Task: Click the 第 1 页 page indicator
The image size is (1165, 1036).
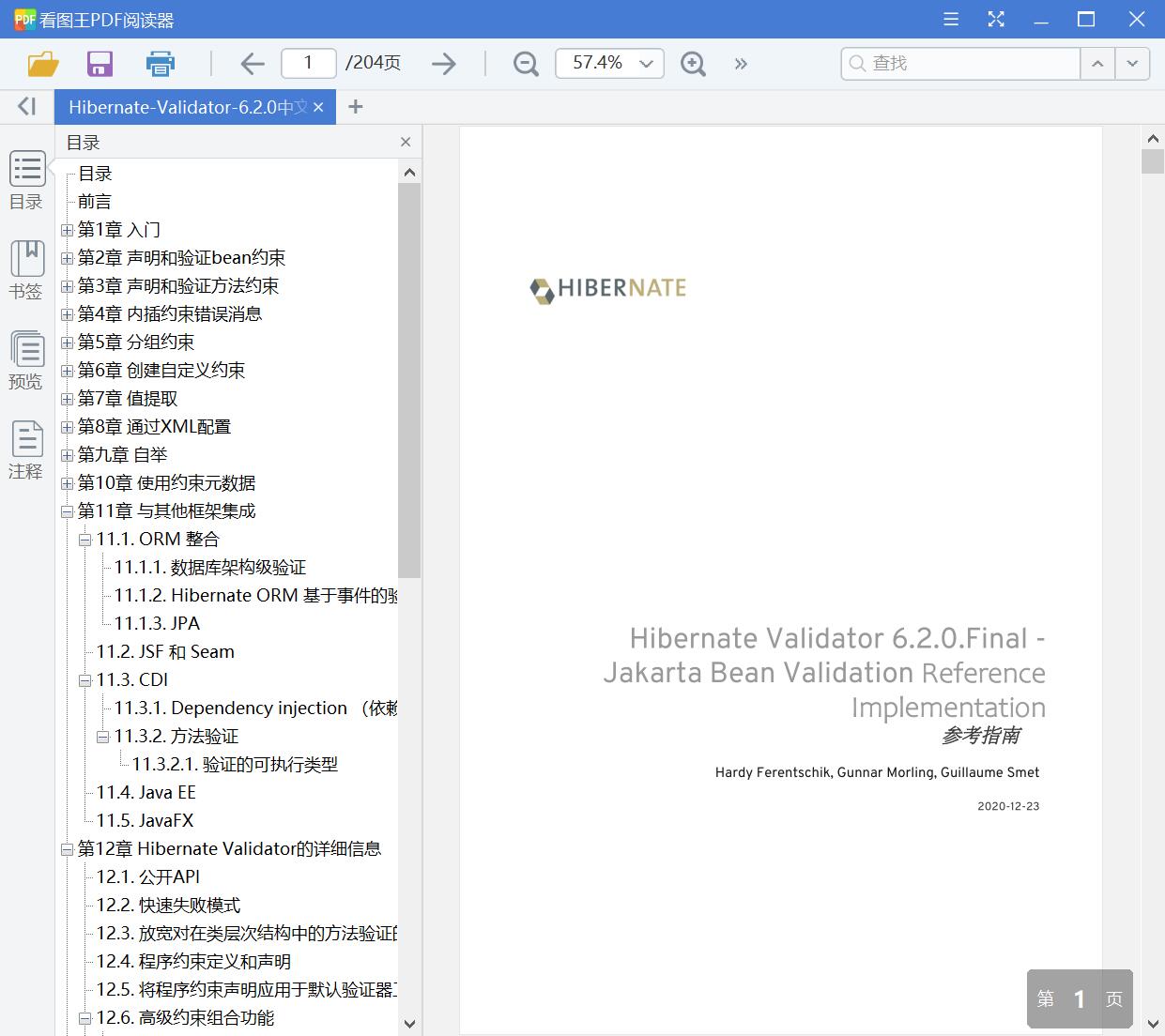Action: point(1080,999)
